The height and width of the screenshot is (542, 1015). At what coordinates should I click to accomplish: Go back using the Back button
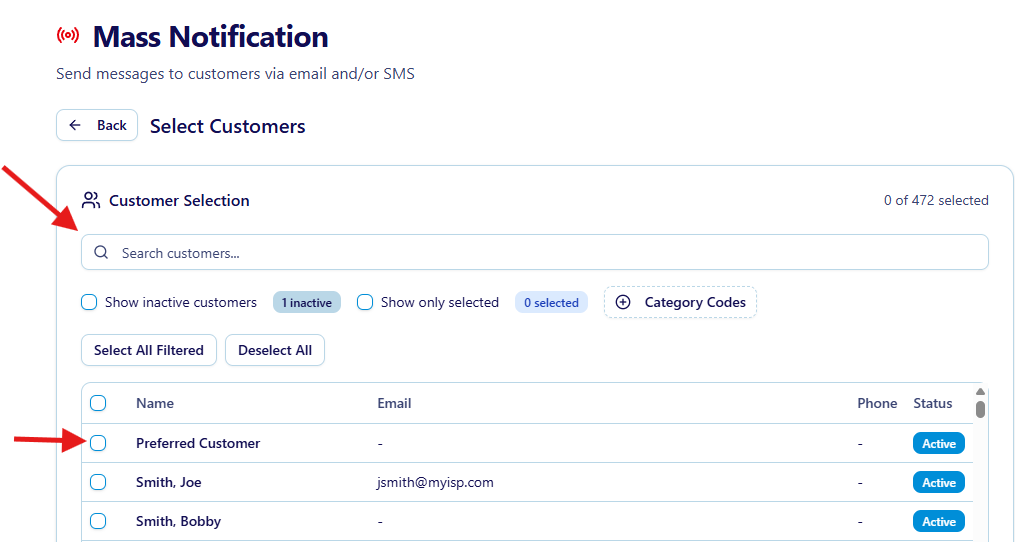click(97, 125)
